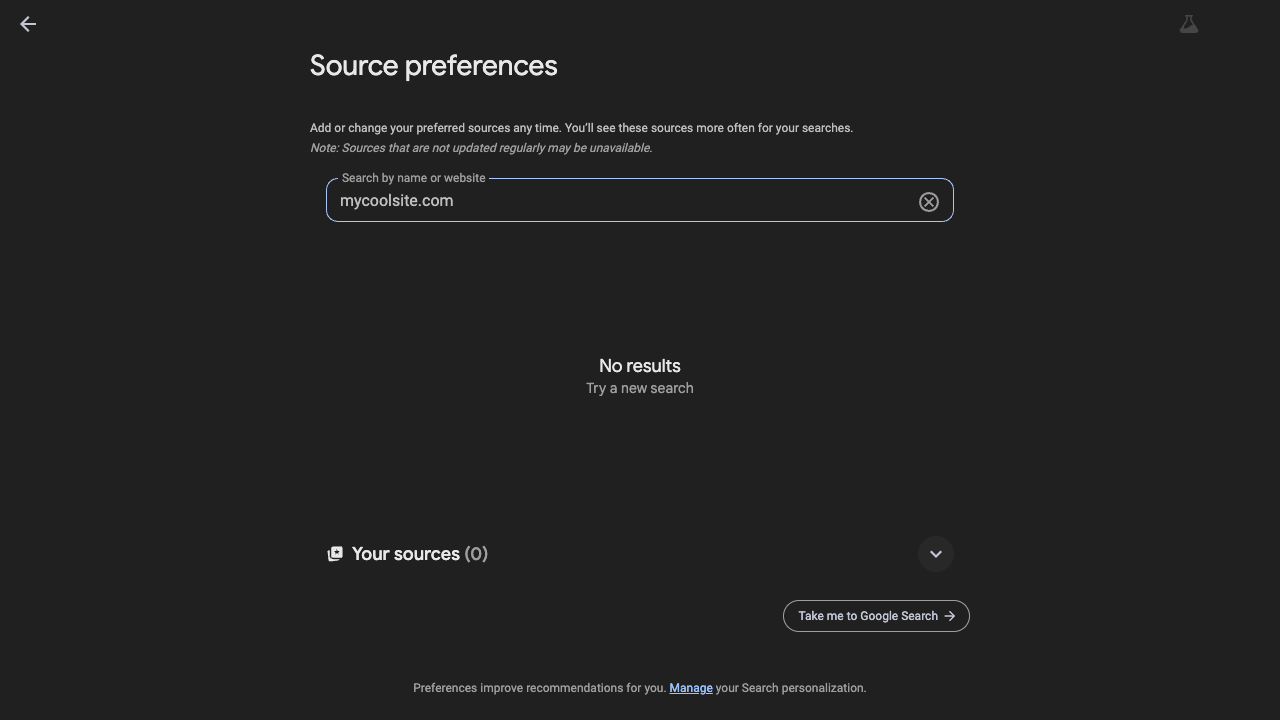Click inside the source search input

coord(600,200)
